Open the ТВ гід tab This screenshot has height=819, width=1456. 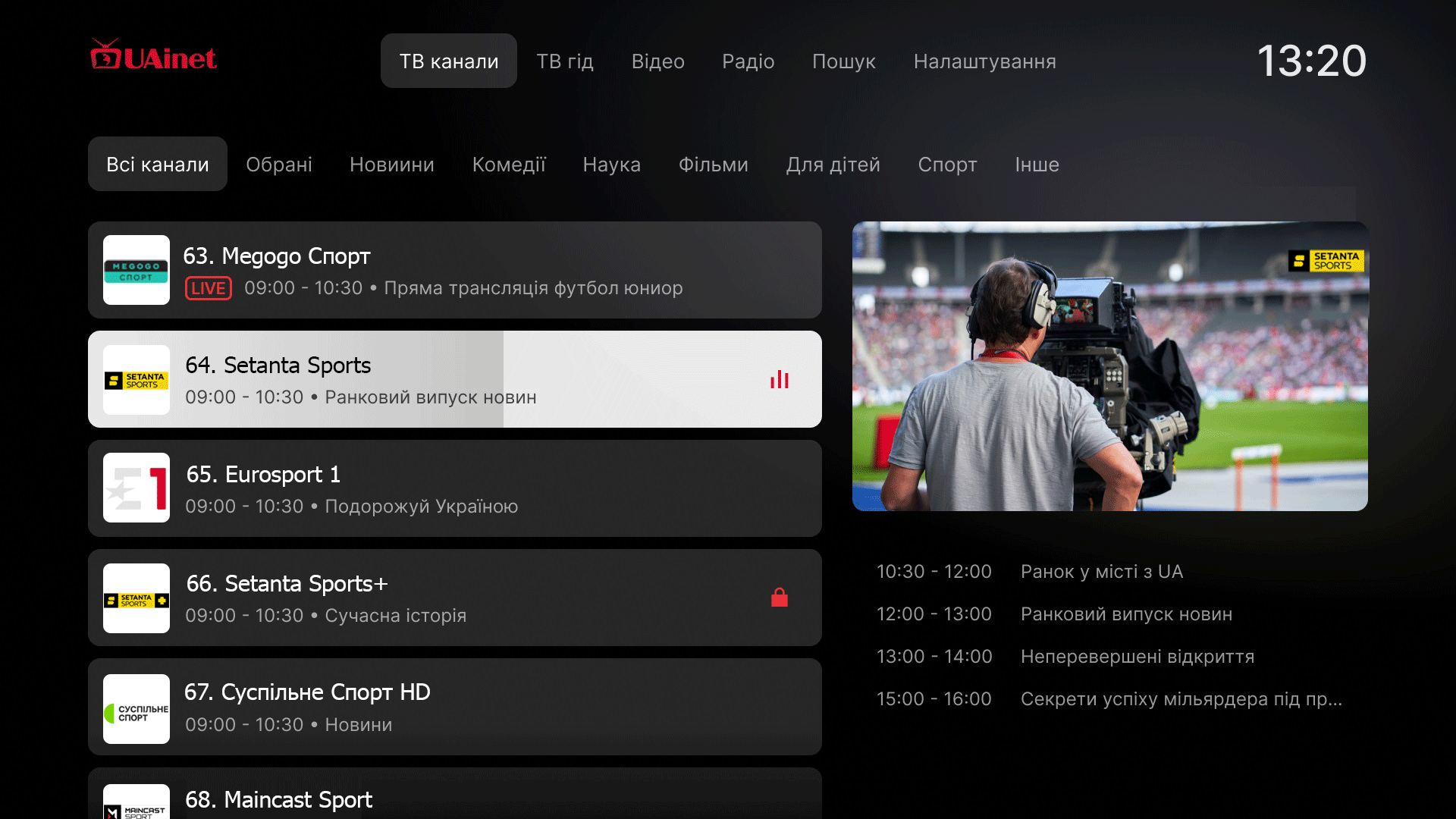[x=565, y=61]
